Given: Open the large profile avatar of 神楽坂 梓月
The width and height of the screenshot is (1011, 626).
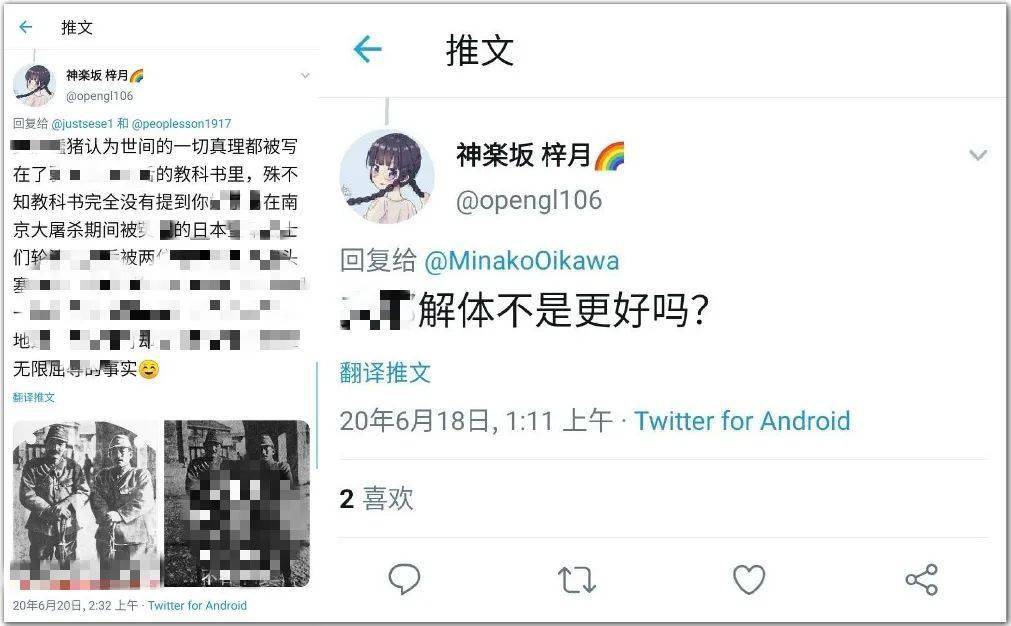Looking at the screenshot, I should 387,176.
